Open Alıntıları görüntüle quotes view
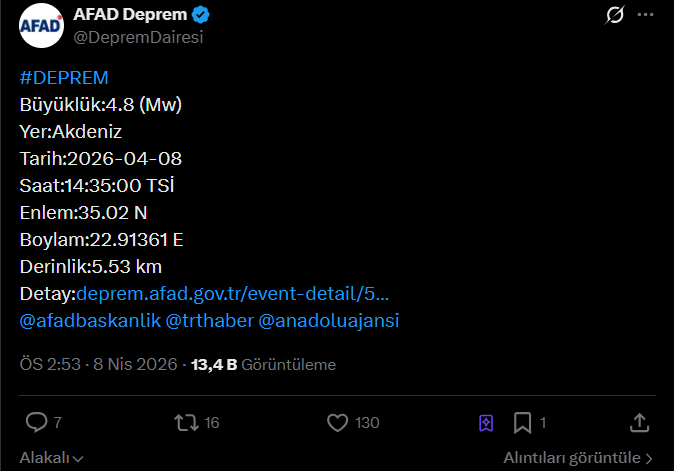Screen dimensions: 674x471 pos(578,457)
